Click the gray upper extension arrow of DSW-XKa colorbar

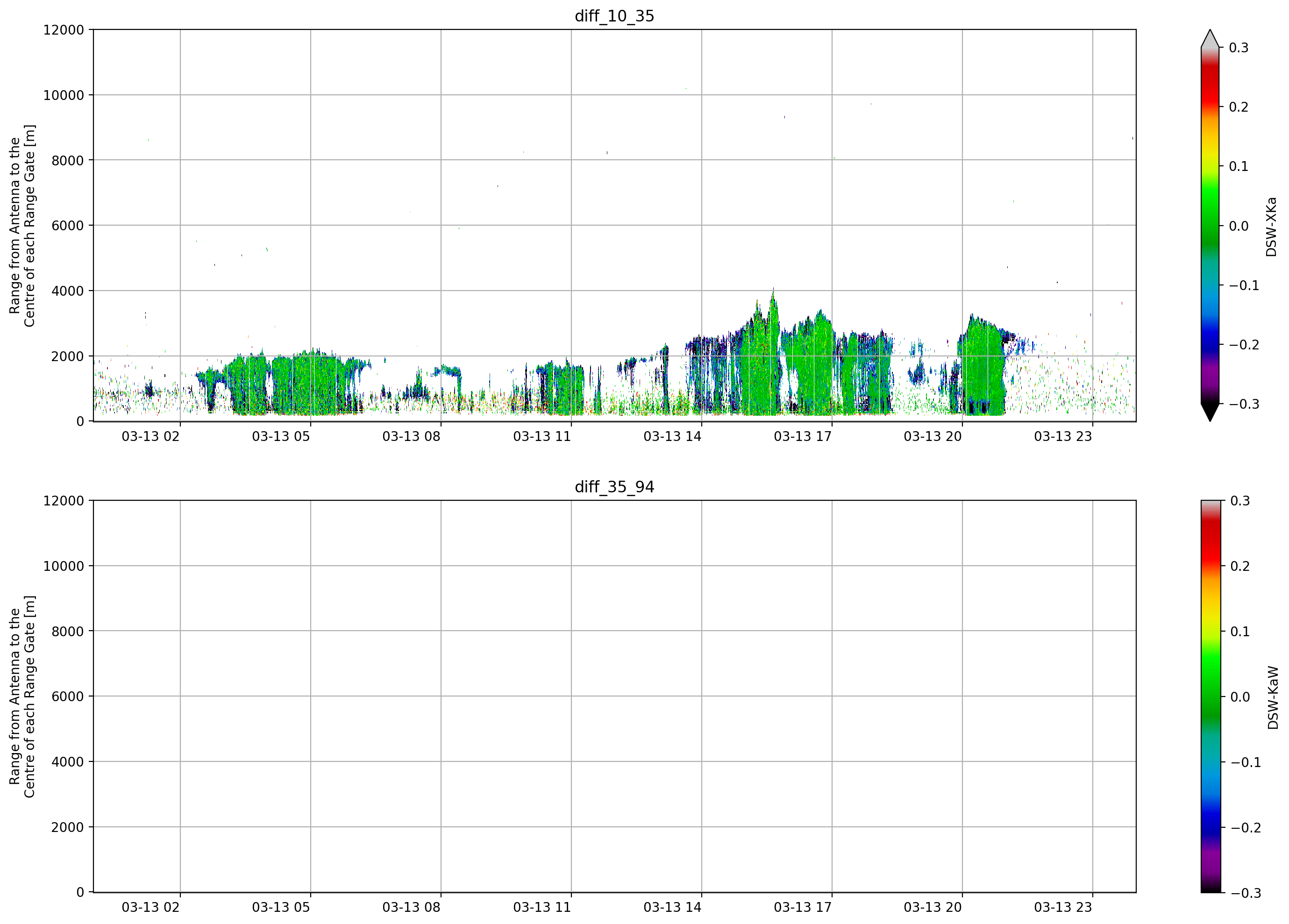1210,39
